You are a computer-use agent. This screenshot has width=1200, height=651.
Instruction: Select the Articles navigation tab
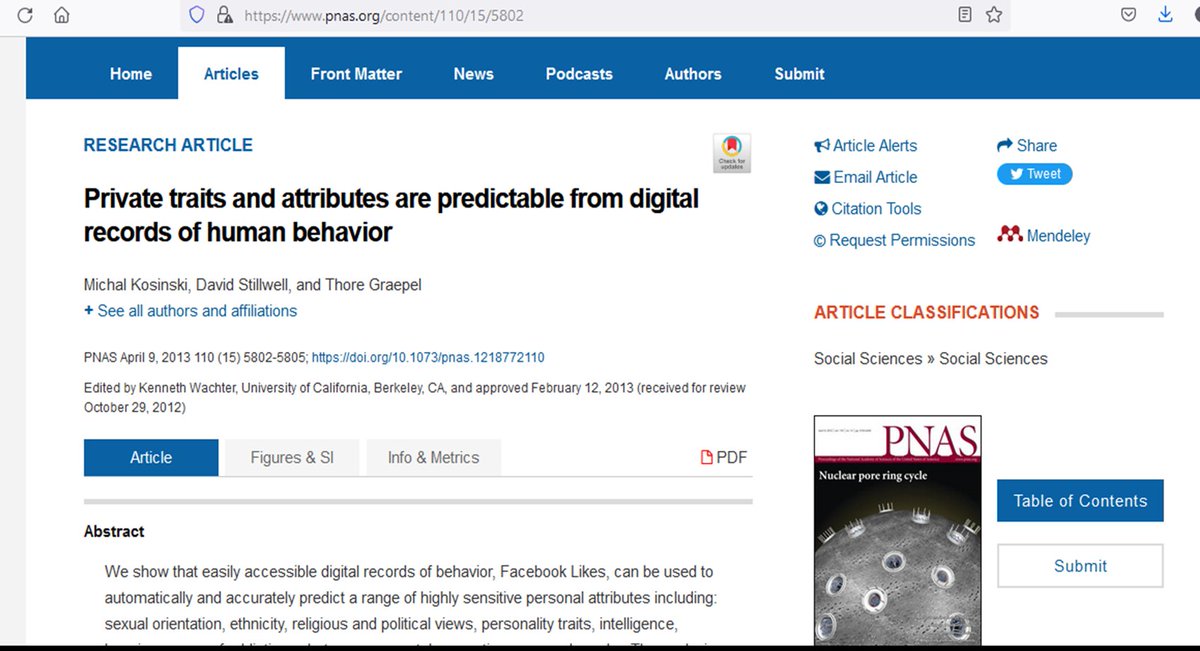[231, 73]
